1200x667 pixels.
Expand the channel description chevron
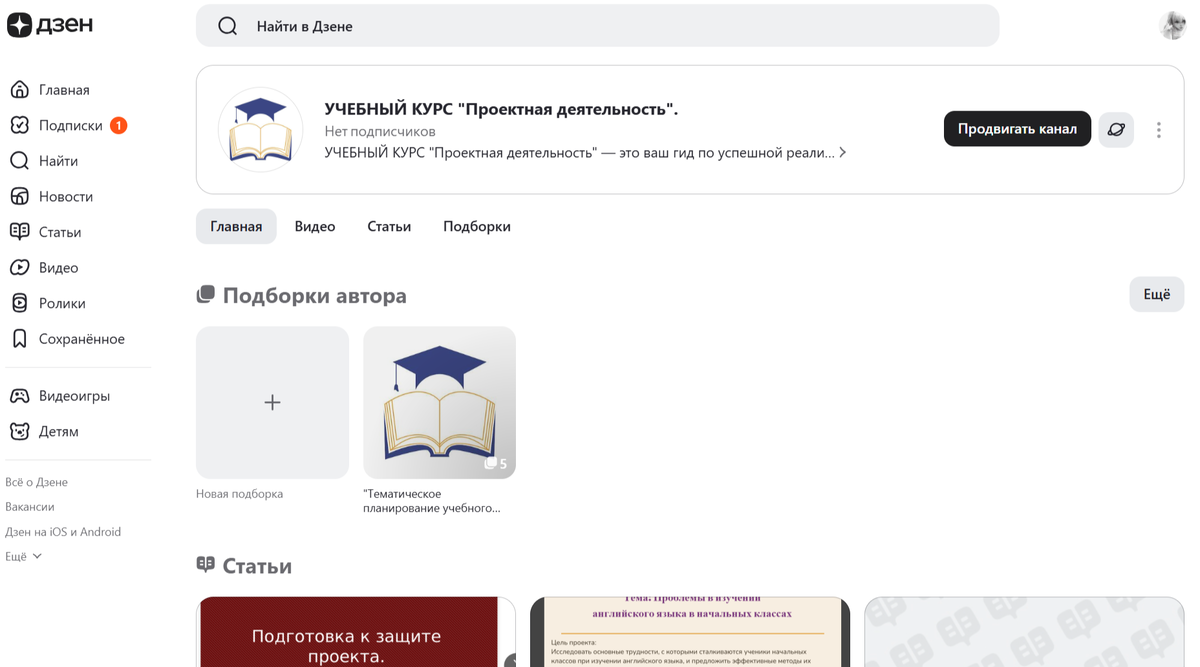coord(843,153)
